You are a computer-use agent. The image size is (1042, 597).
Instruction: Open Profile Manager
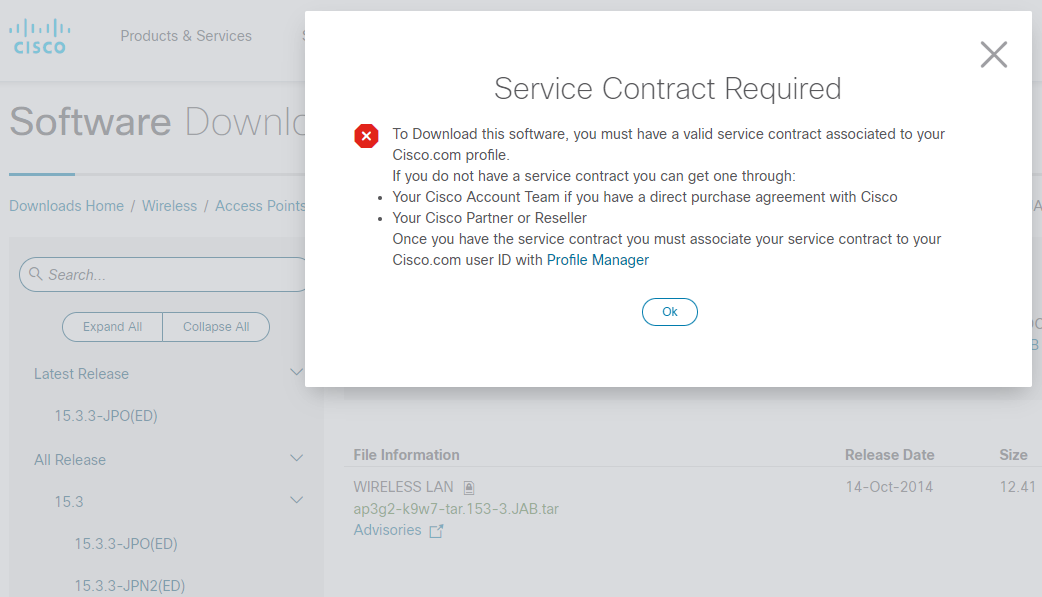pos(597,259)
